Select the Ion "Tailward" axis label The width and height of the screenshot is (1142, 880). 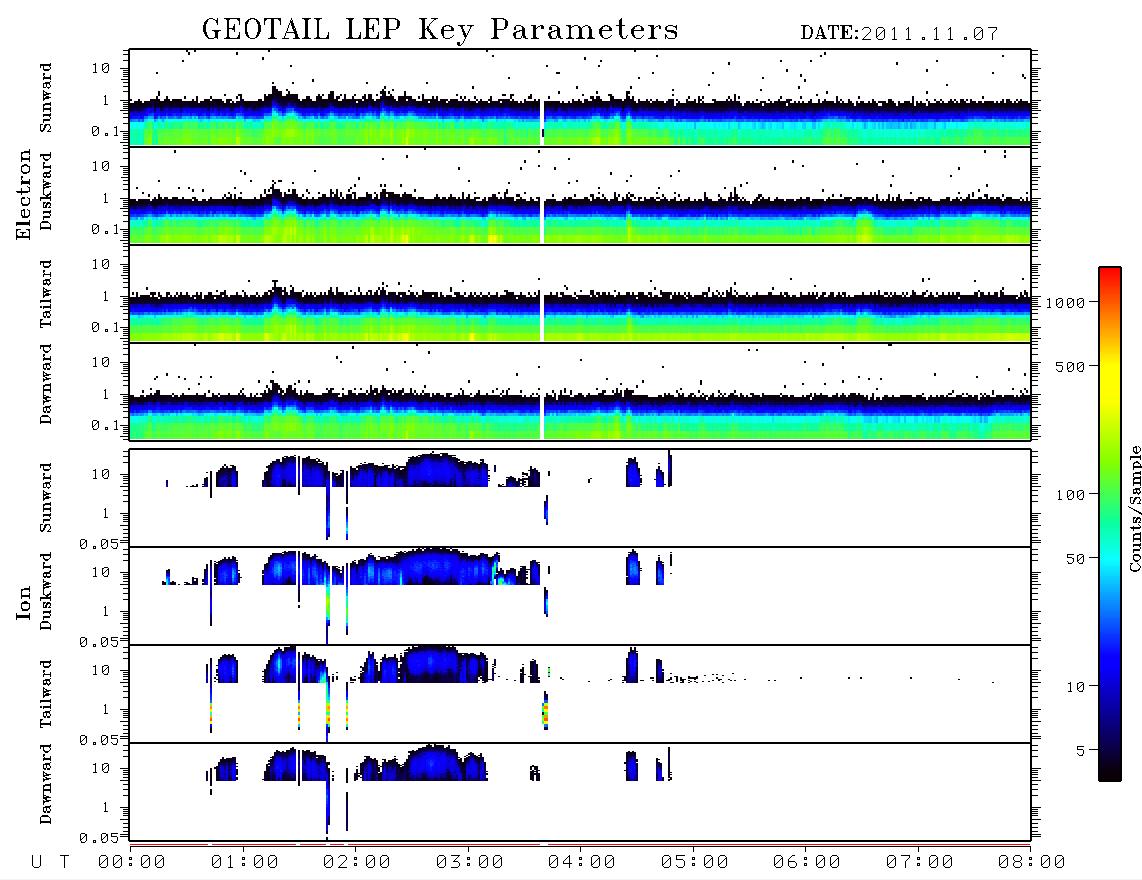coord(46,694)
